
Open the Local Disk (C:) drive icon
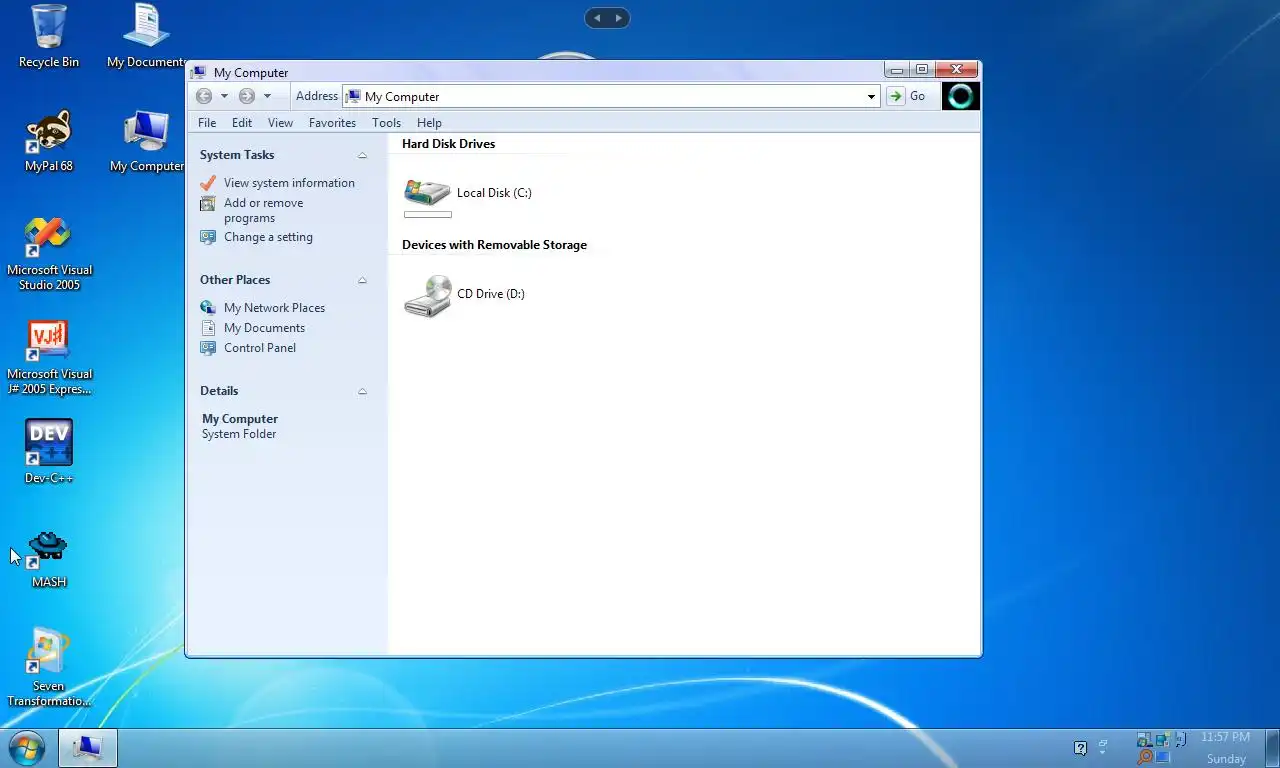(x=428, y=192)
